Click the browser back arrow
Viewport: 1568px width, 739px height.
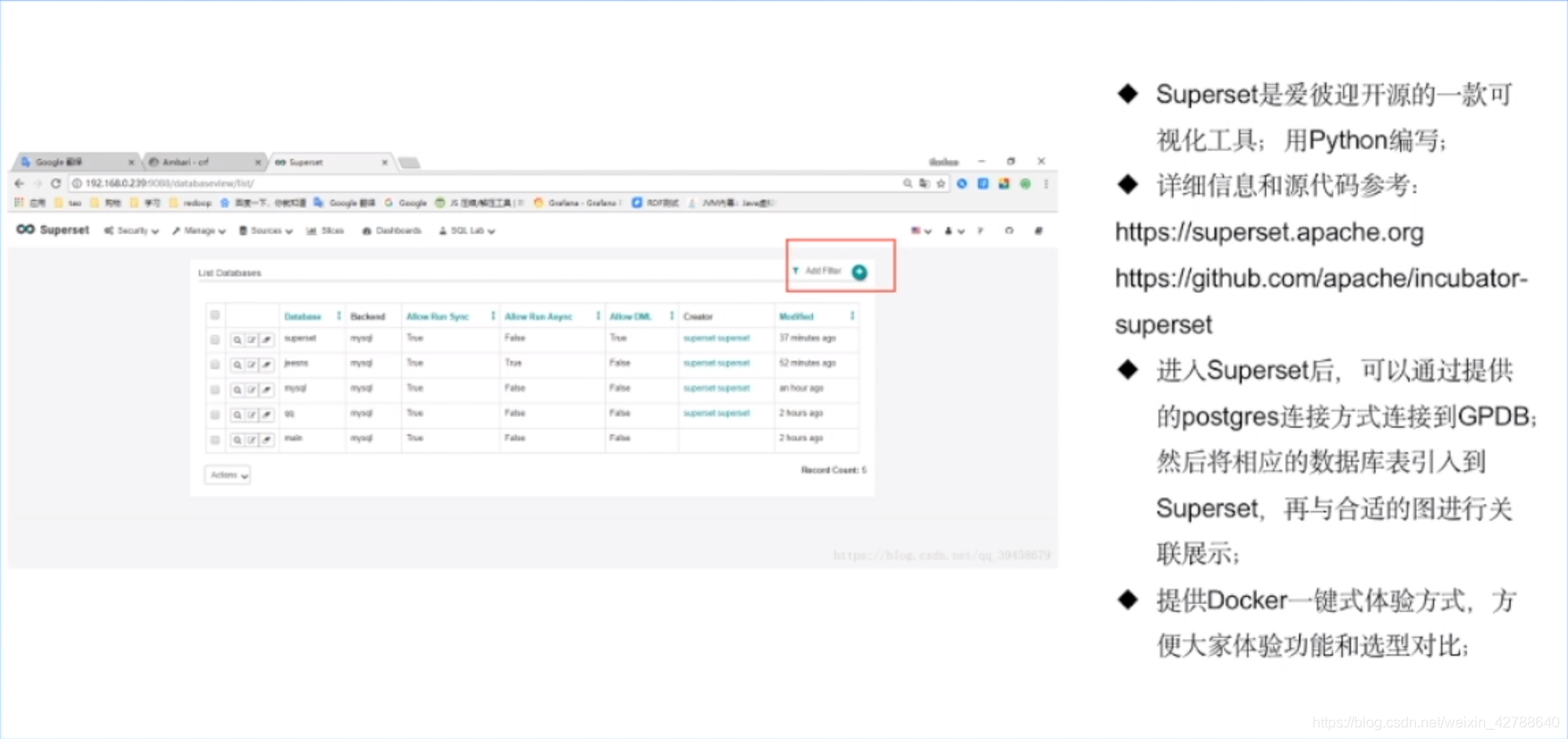click(19, 184)
